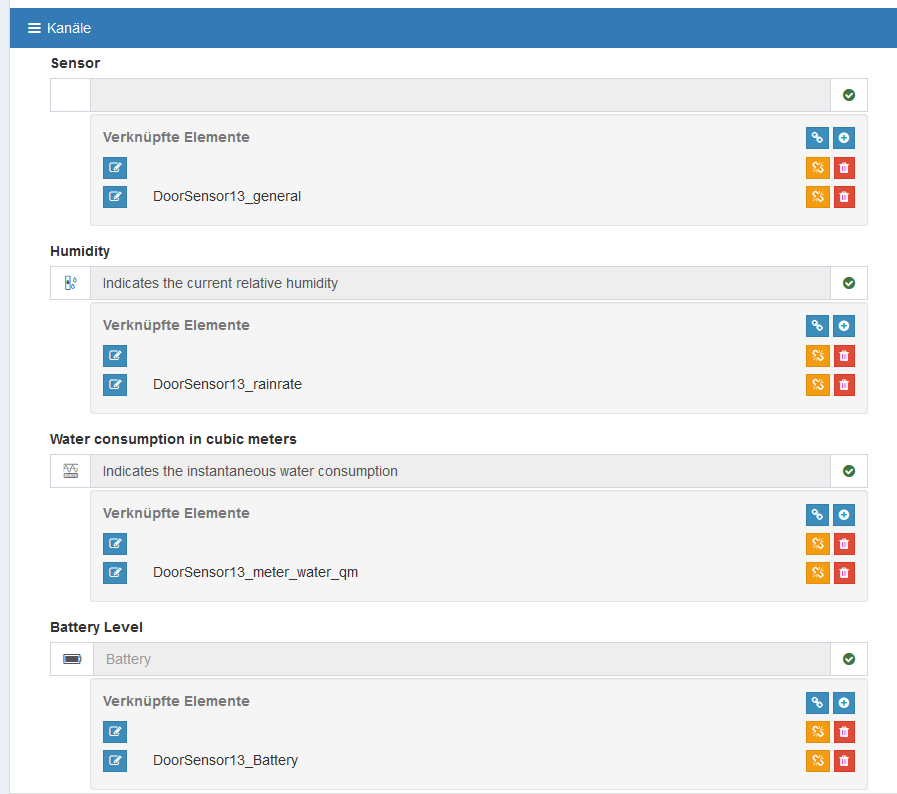Screen dimensions: 897x794
Task: Delete unnamed item above DoorSensor13_general
Action: [x=844, y=168]
